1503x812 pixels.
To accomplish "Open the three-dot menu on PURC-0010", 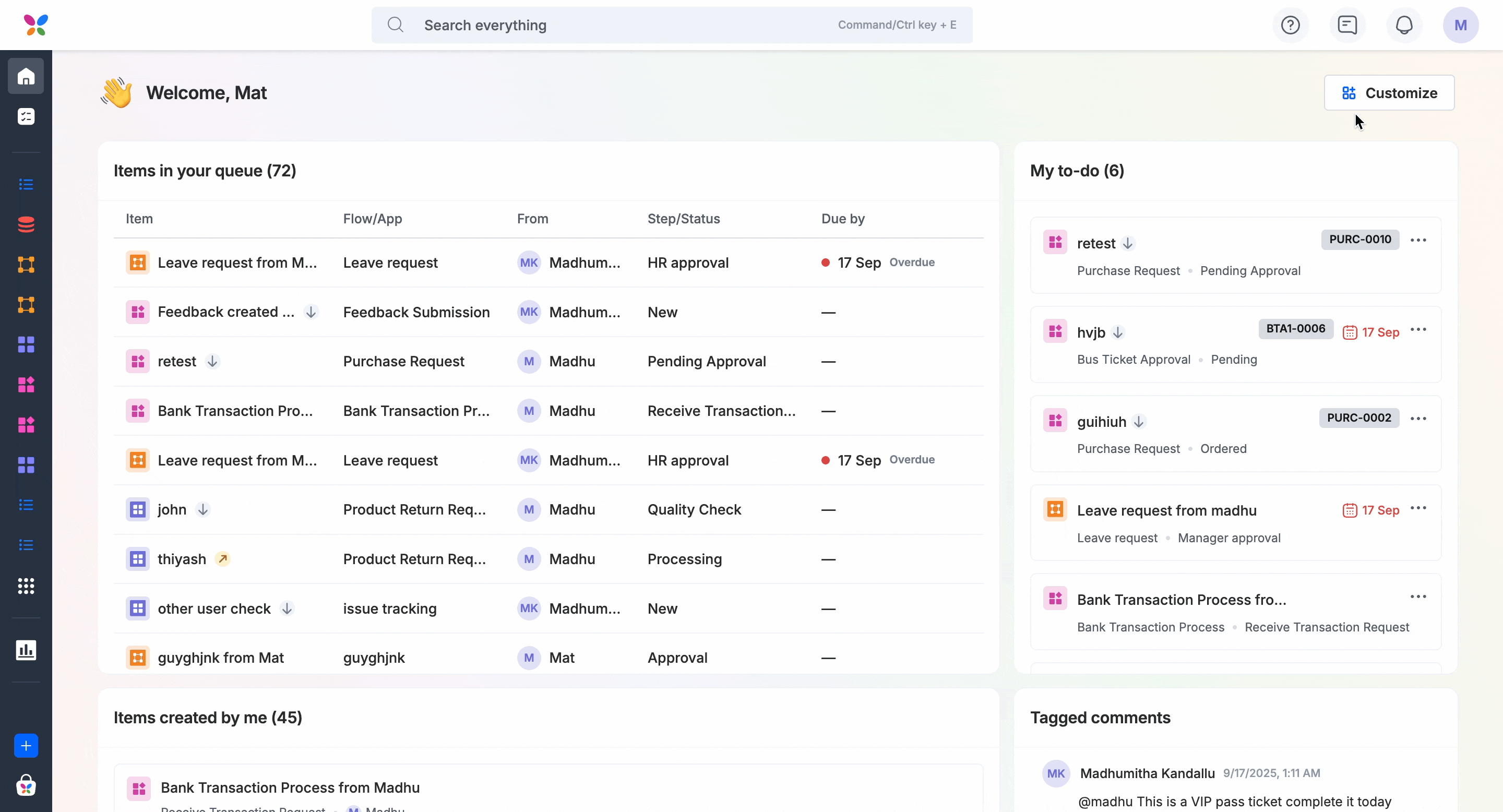I will tap(1419, 240).
